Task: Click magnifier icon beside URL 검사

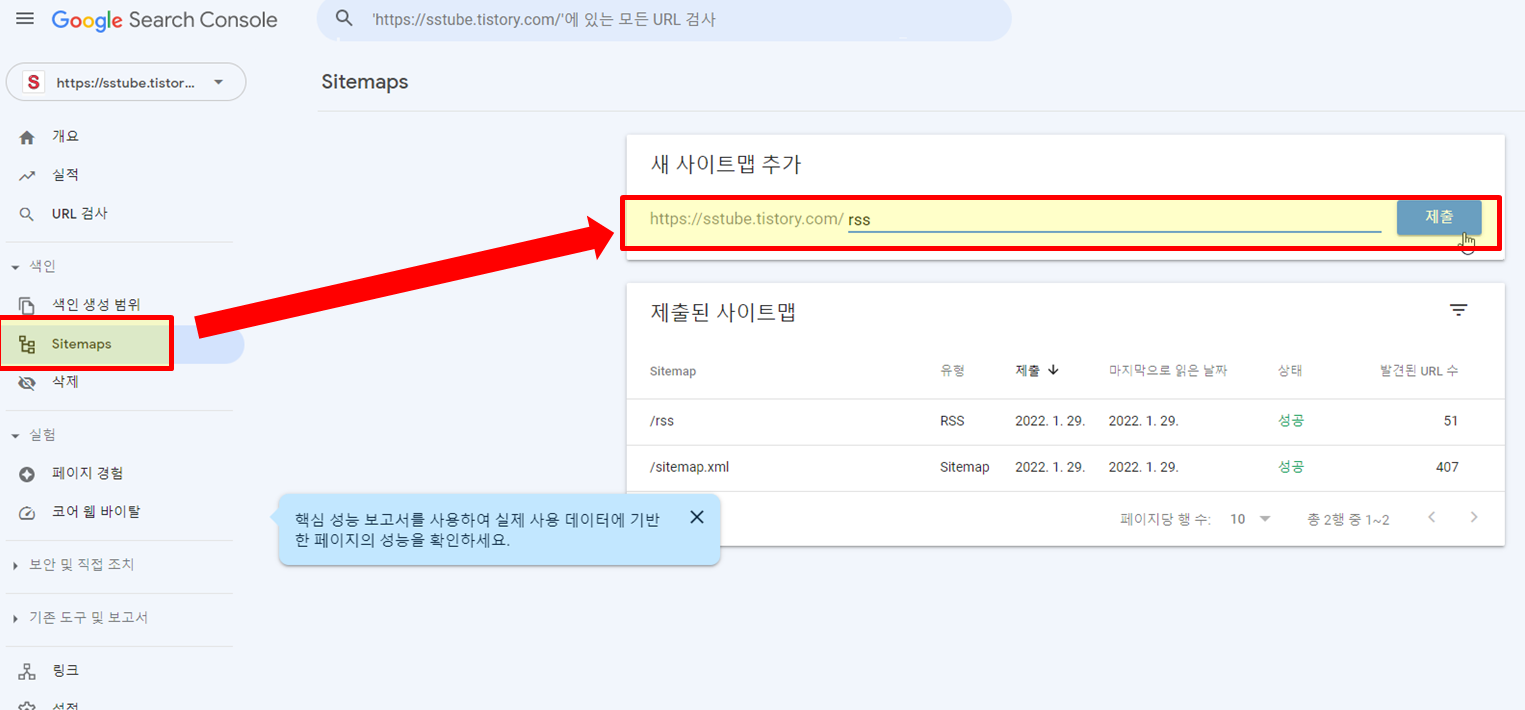Action: (27, 215)
